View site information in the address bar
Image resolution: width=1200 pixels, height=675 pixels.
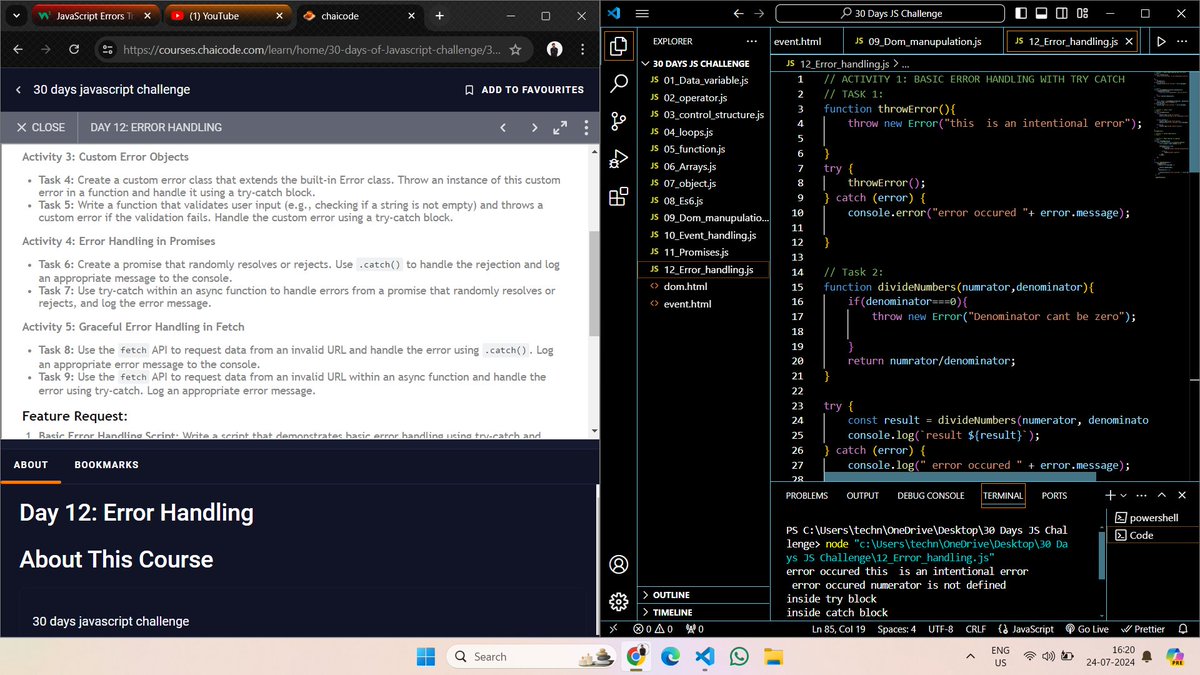(x=109, y=50)
